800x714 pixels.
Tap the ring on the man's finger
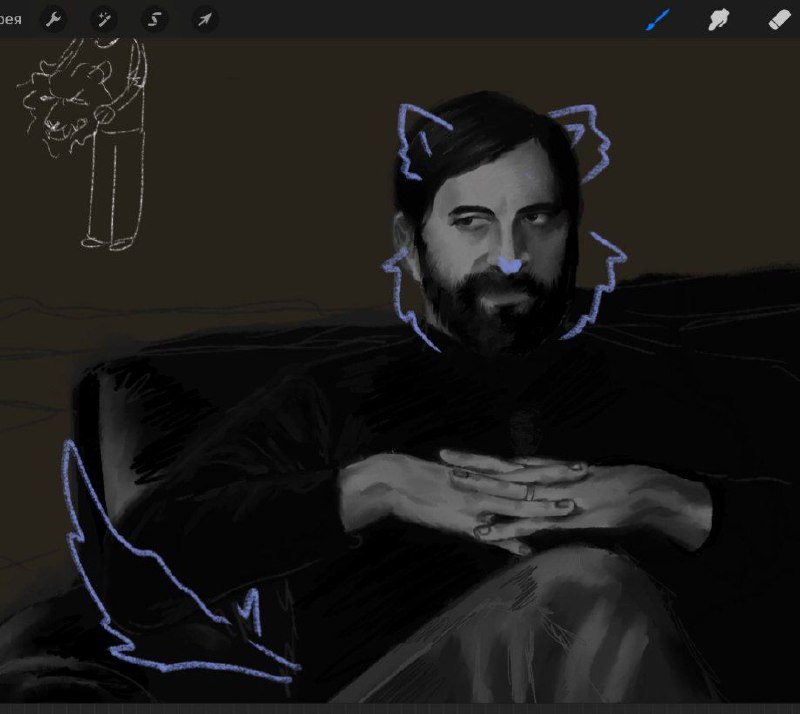click(531, 493)
